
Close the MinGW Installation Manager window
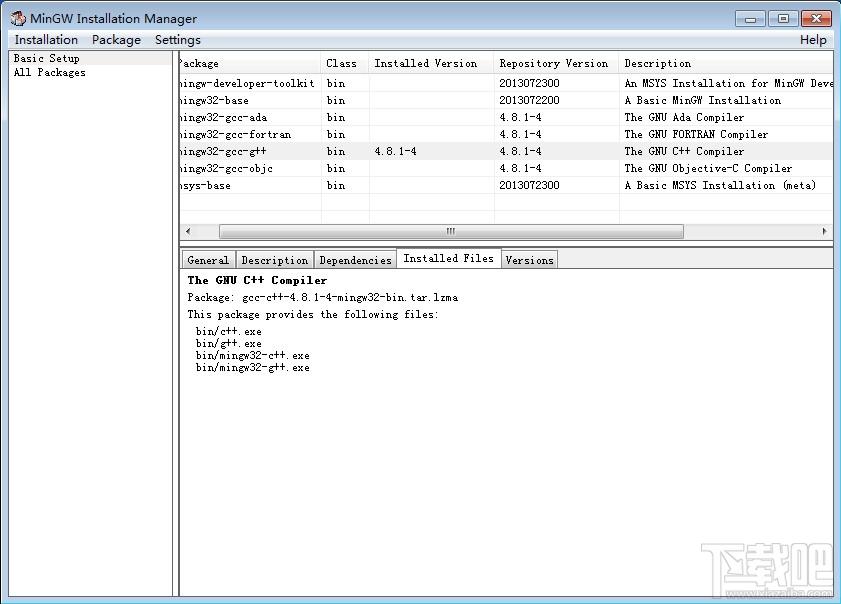[816, 19]
